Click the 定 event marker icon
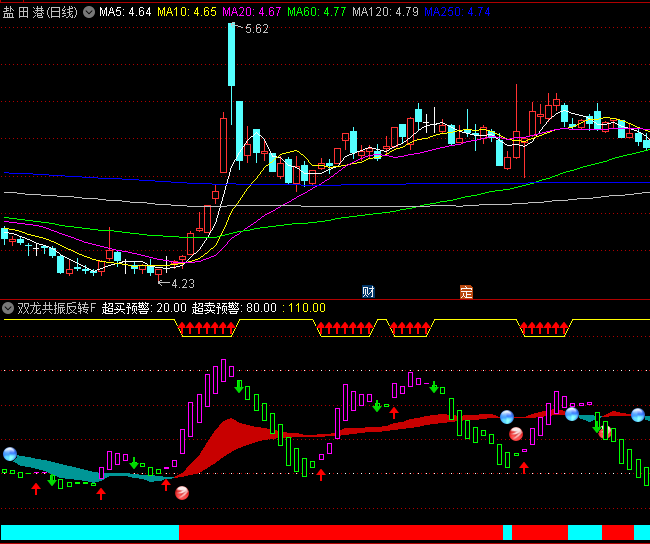The width and height of the screenshot is (650, 544). [466, 292]
